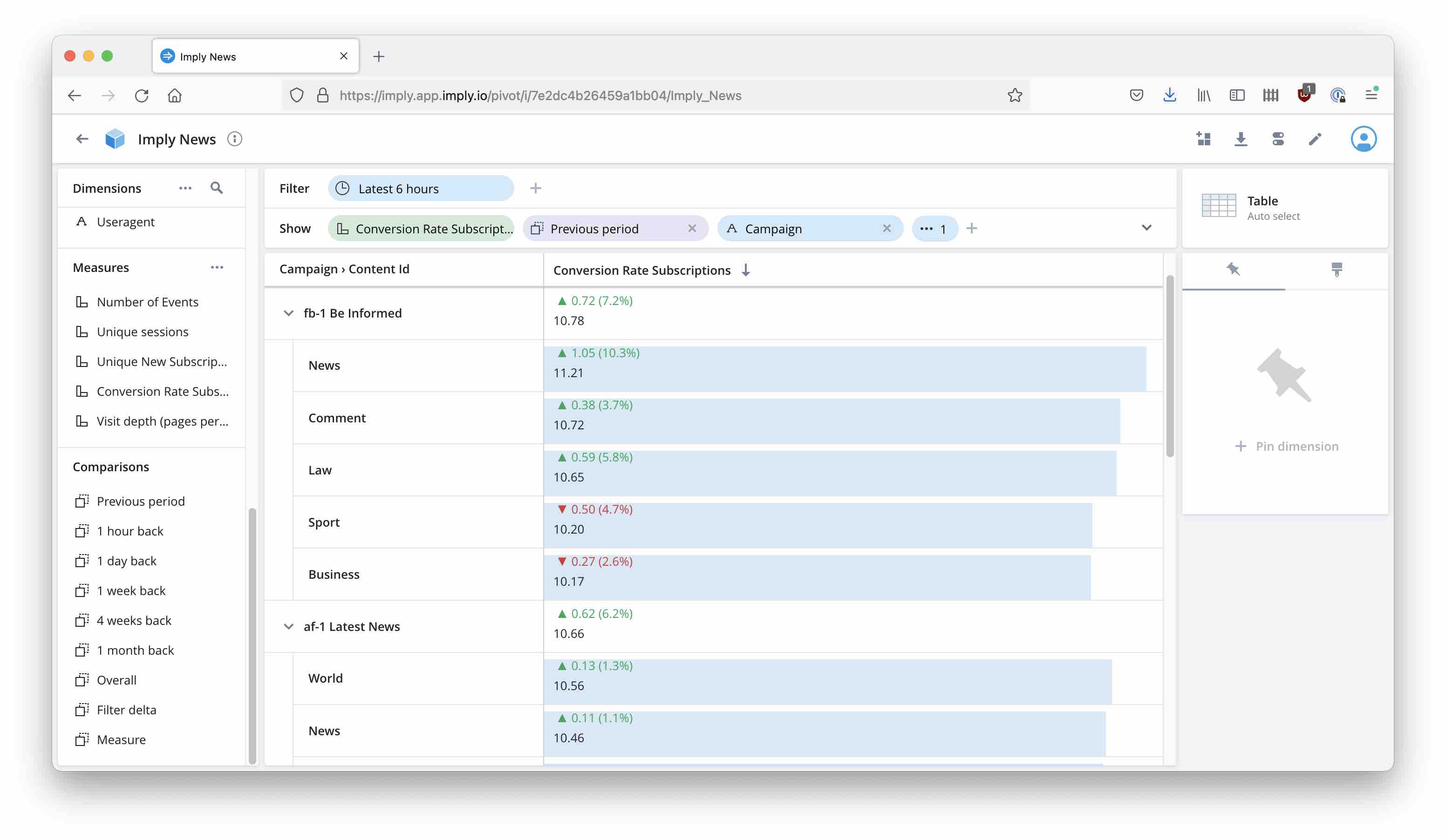Switch to the paint roller tab

pyautogui.click(x=1337, y=269)
